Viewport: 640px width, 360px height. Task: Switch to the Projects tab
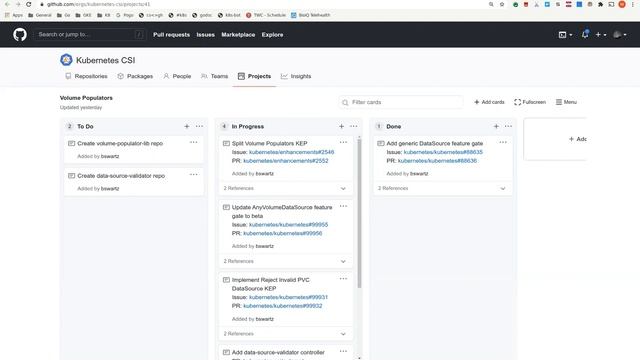(254, 76)
